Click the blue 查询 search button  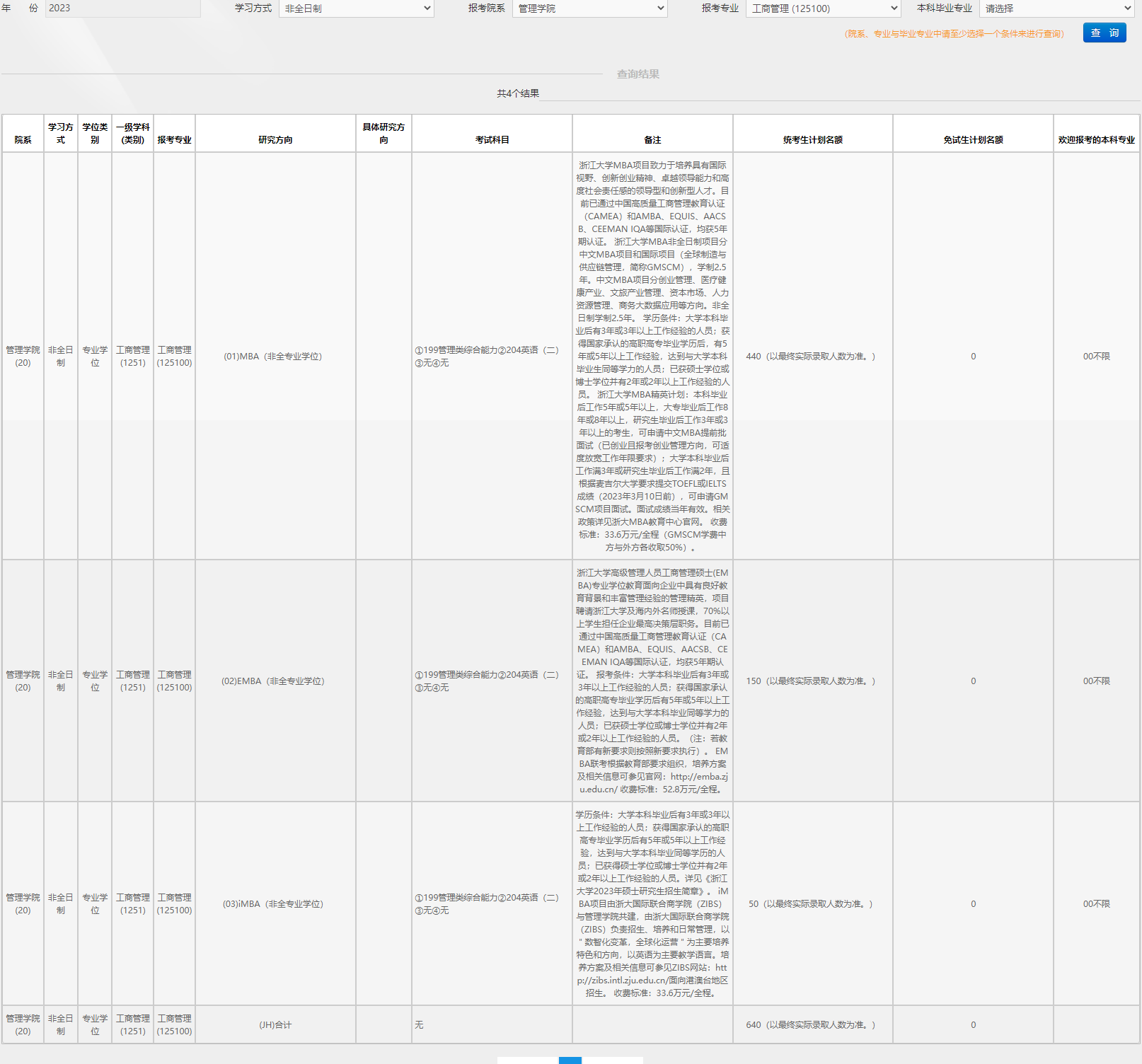(x=1104, y=33)
